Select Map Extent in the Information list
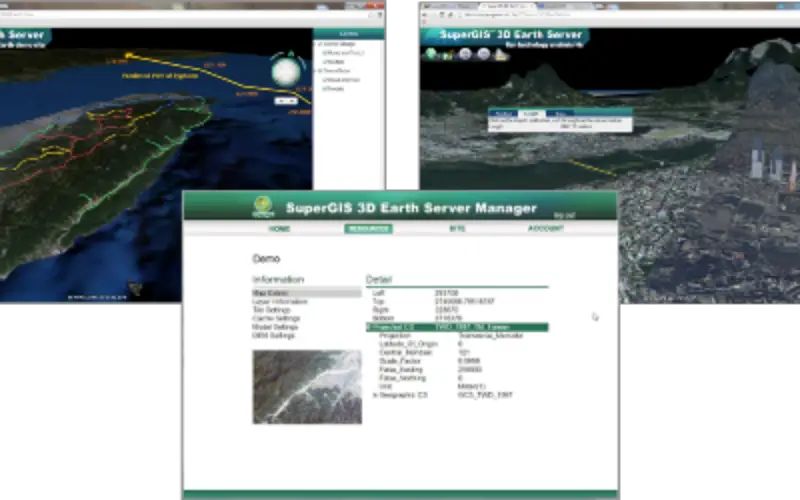 [307, 293]
